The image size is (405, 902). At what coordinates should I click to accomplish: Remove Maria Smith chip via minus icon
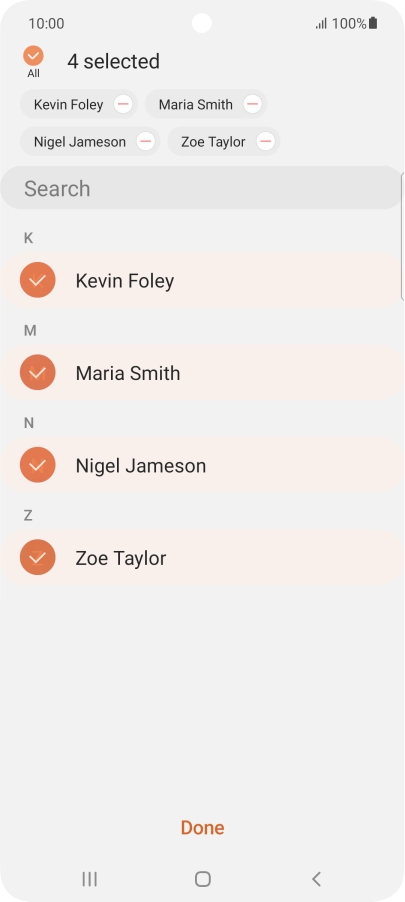point(252,104)
